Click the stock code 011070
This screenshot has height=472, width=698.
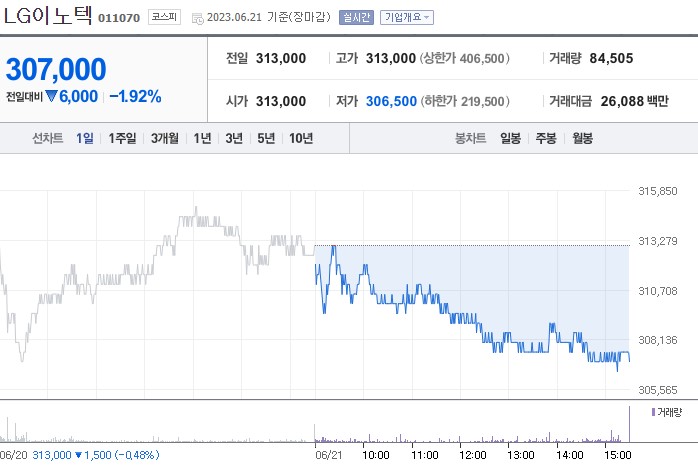119,18
